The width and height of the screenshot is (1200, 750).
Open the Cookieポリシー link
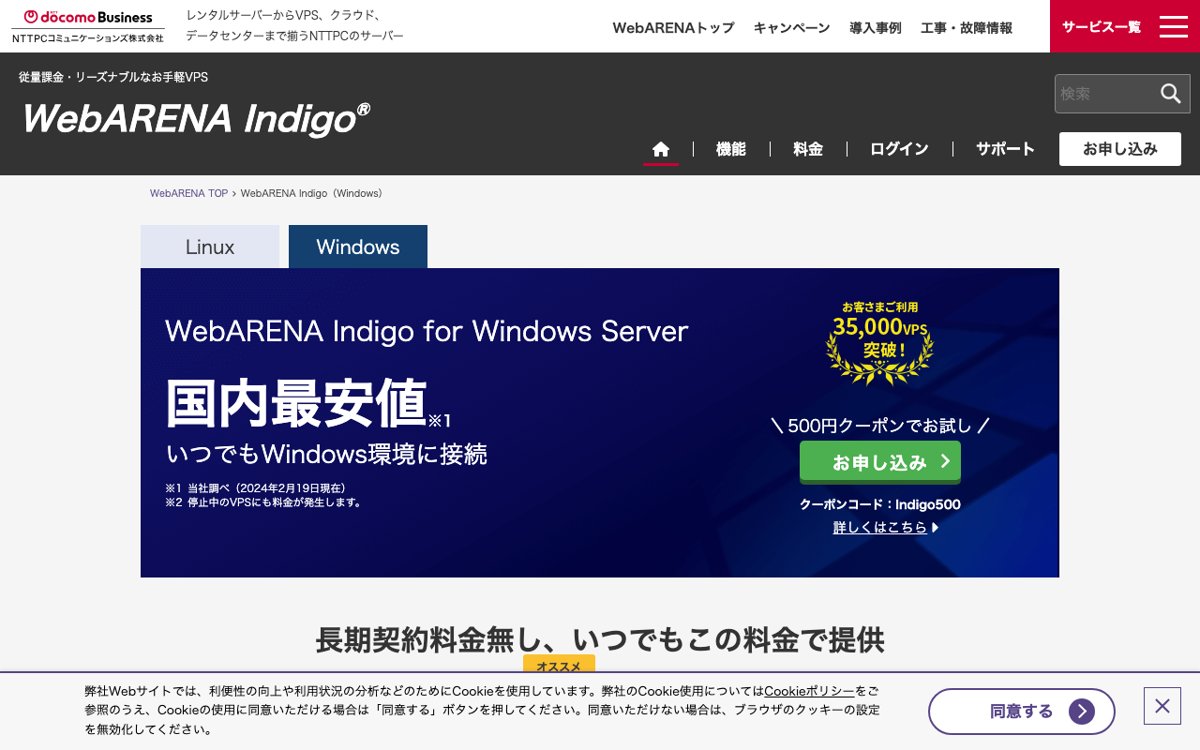[x=809, y=691]
